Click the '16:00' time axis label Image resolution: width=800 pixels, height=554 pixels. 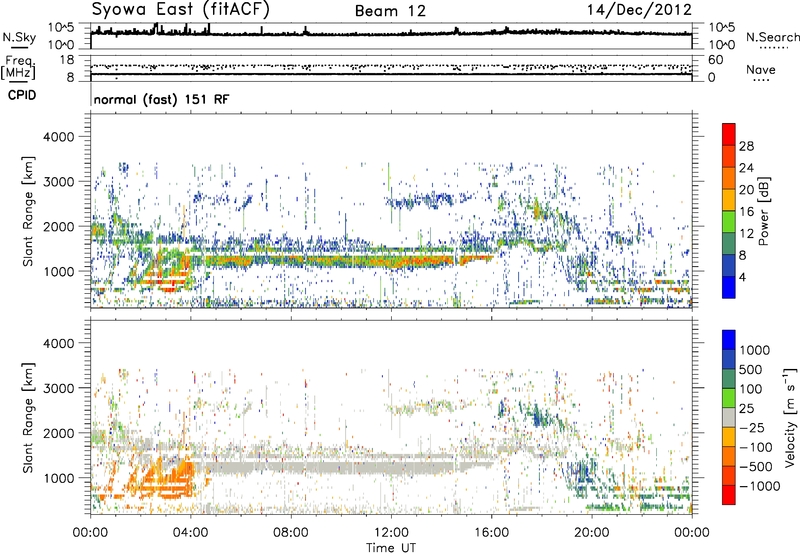pos(491,533)
